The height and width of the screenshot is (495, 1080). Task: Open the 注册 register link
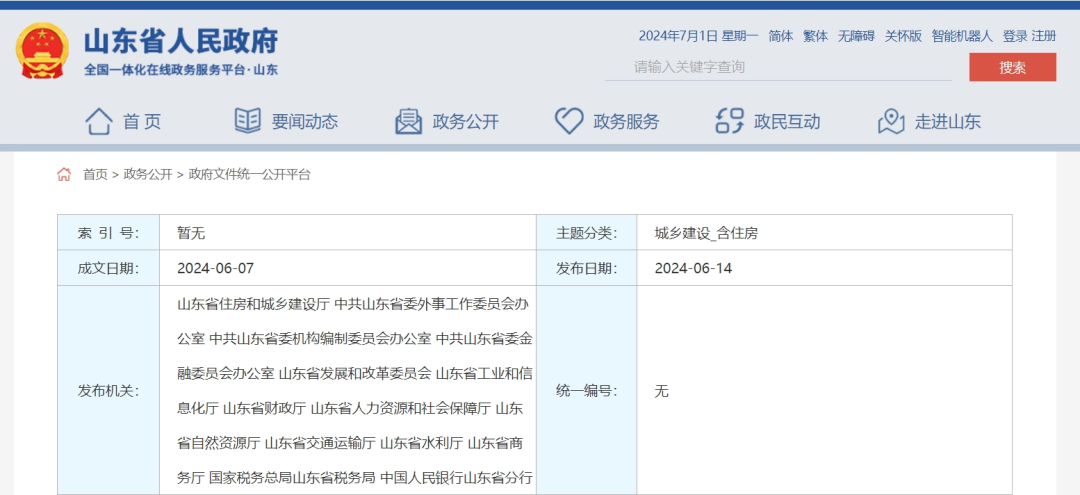[1044, 36]
